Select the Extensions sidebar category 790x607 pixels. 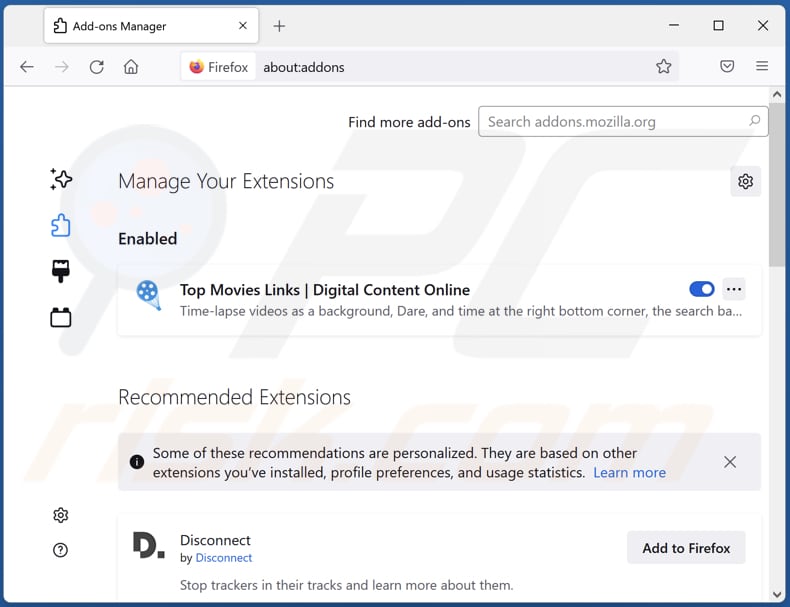[x=61, y=225]
